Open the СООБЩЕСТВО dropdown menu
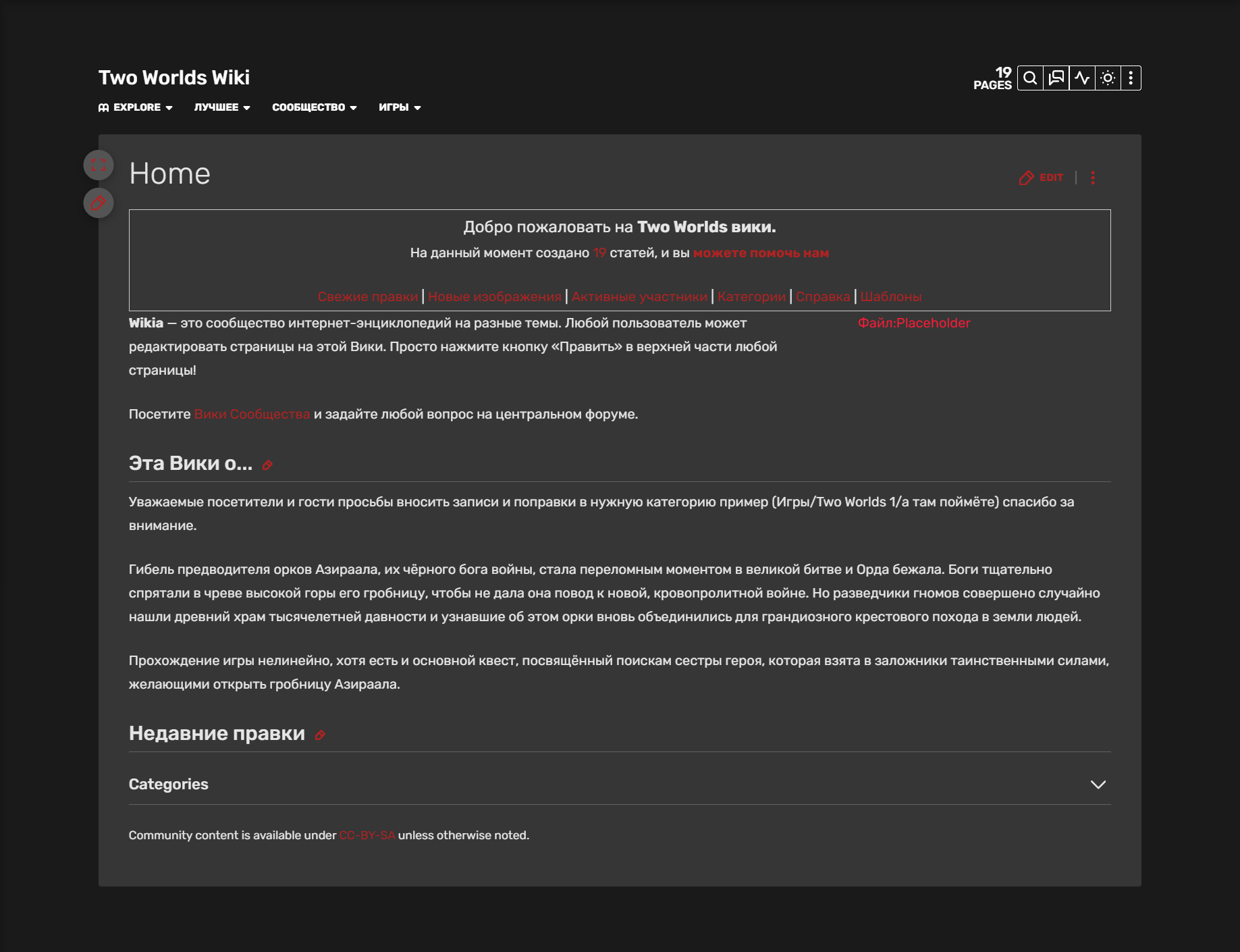 (x=315, y=107)
